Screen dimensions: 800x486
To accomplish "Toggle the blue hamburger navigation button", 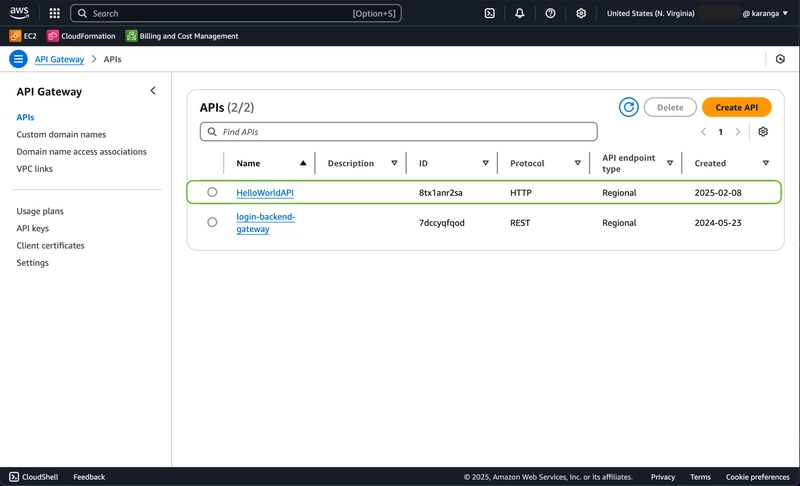I will tap(18, 59).
